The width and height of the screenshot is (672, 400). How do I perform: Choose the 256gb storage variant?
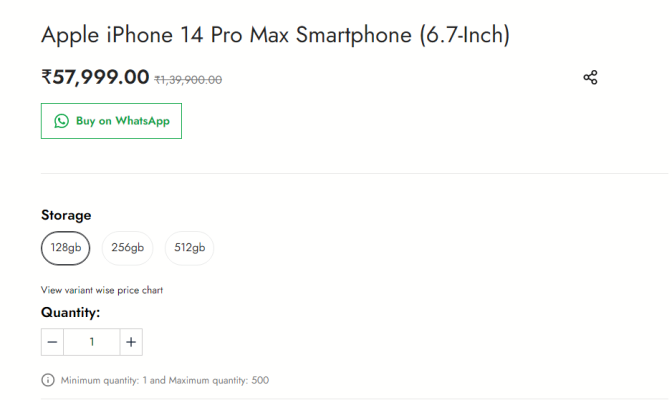coord(127,248)
